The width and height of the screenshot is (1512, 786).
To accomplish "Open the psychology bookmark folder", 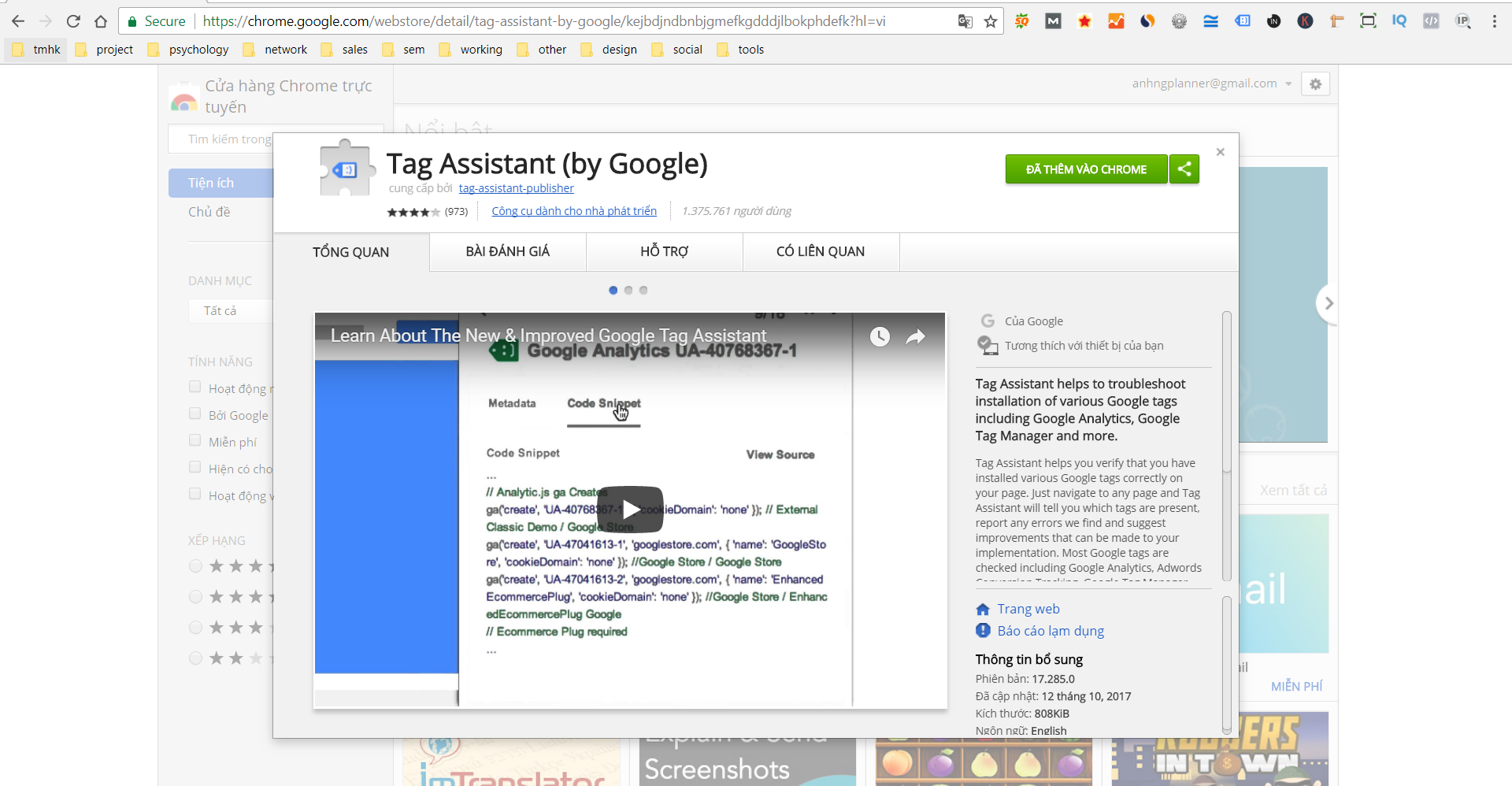I will (188, 50).
